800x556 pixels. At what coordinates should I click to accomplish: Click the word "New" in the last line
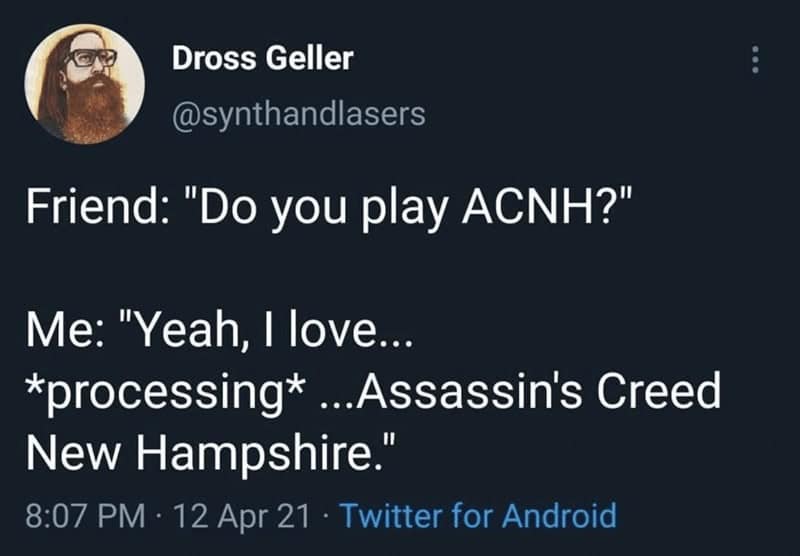[x=66, y=455]
